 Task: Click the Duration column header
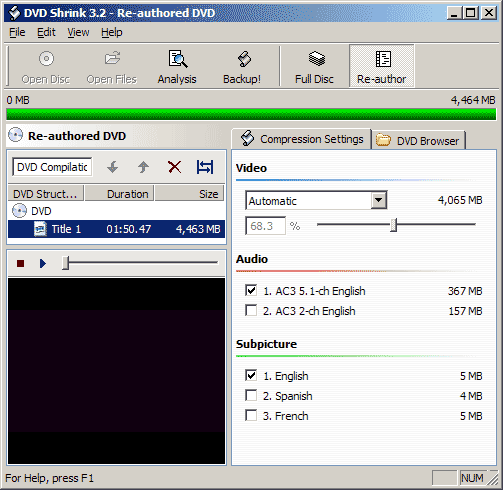(x=119, y=194)
